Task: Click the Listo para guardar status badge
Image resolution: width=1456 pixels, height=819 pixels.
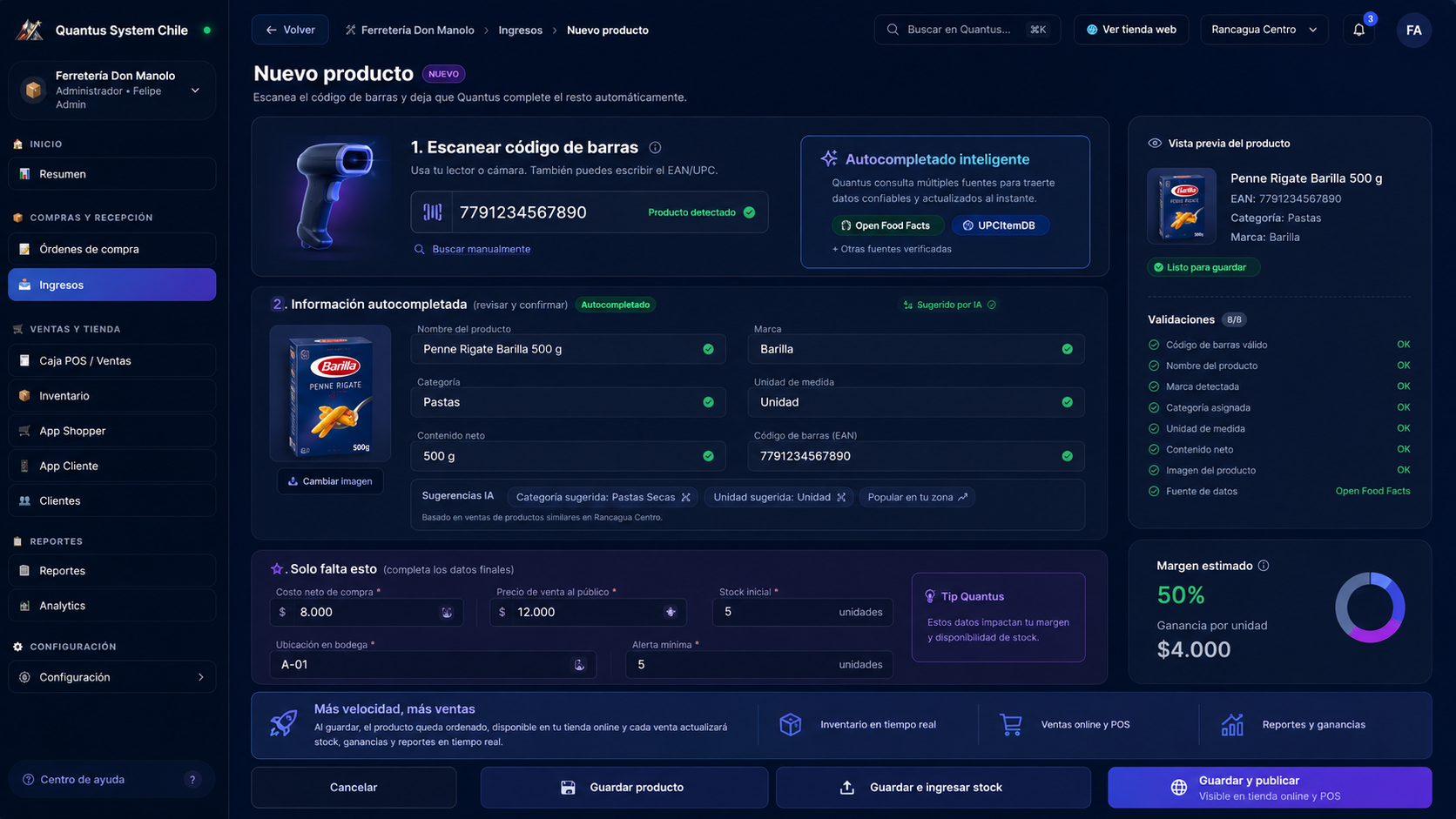Action: [x=1203, y=267]
